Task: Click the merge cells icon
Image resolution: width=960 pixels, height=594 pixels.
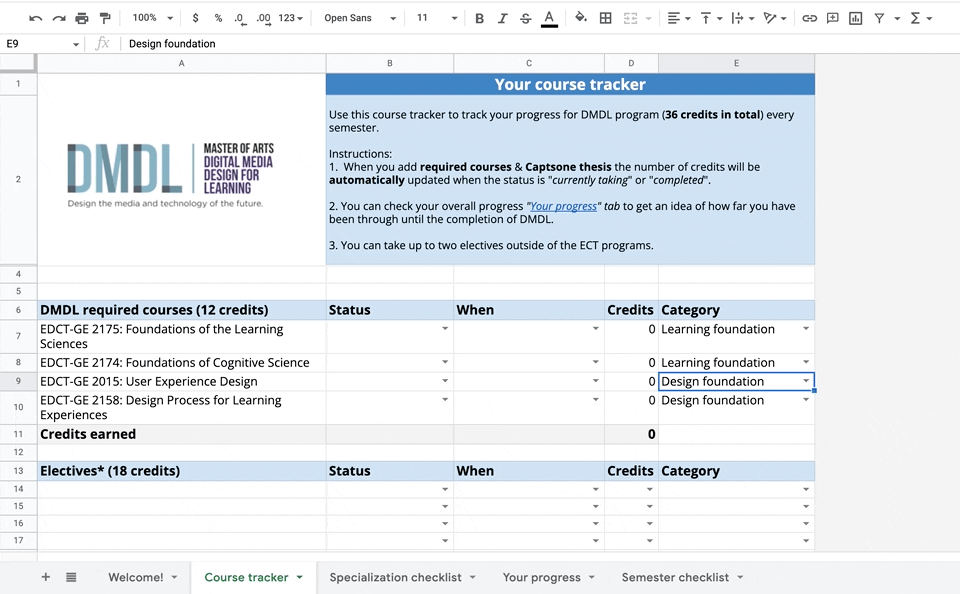Action: [x=630, y=18]
